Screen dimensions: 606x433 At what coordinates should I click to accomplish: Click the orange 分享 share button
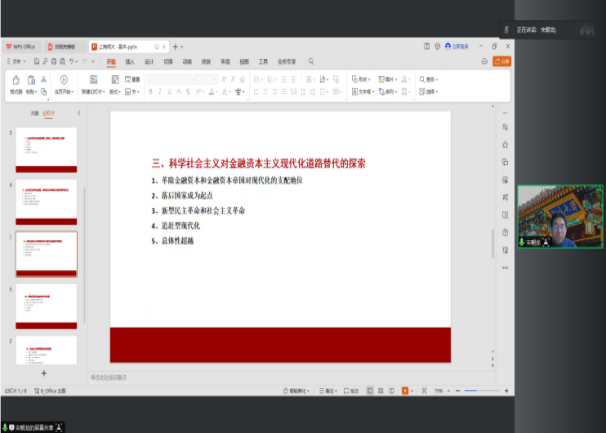click(503, 61)
